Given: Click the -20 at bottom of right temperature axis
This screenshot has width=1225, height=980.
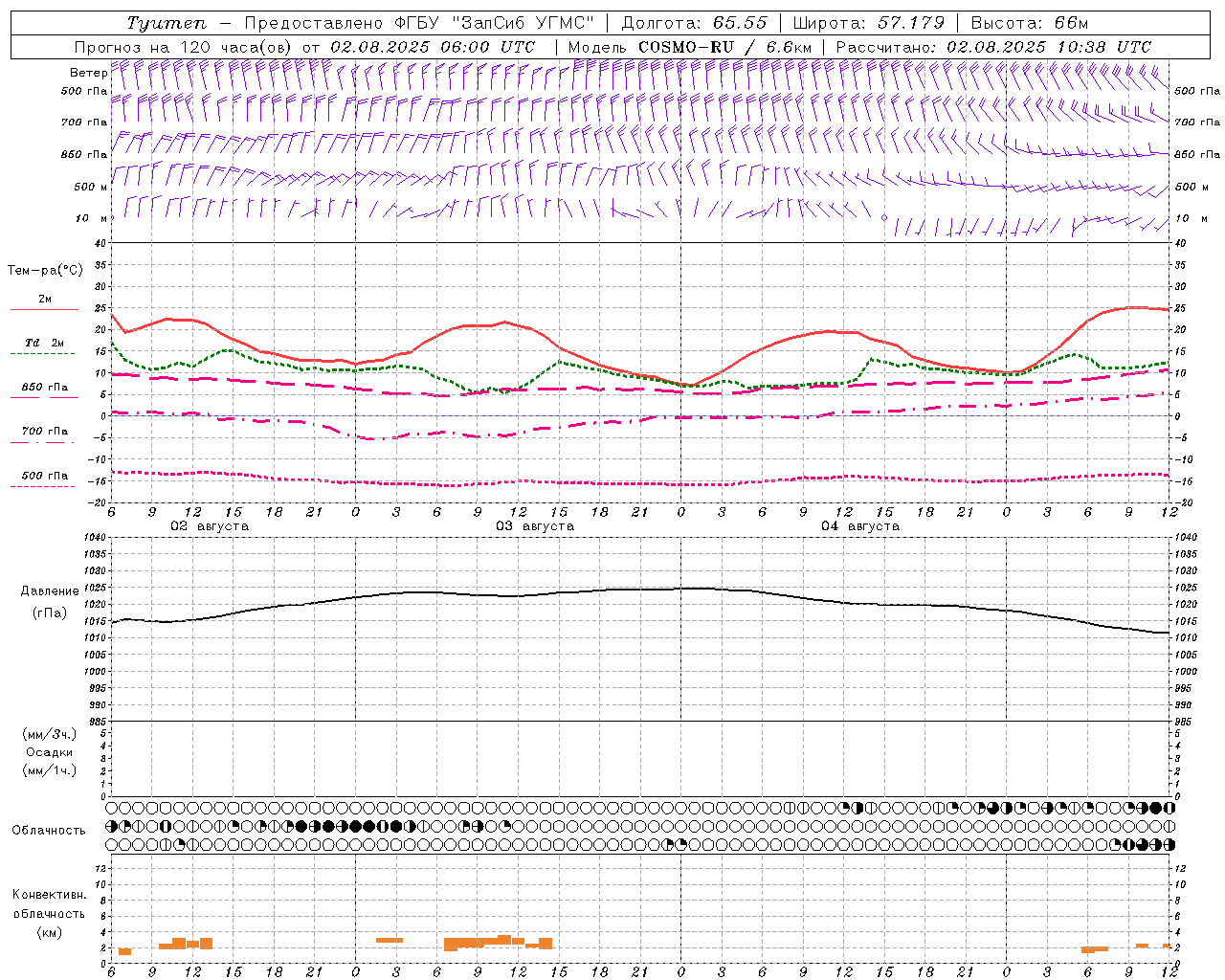Looking at the screenshot, I should (1182, 503).
